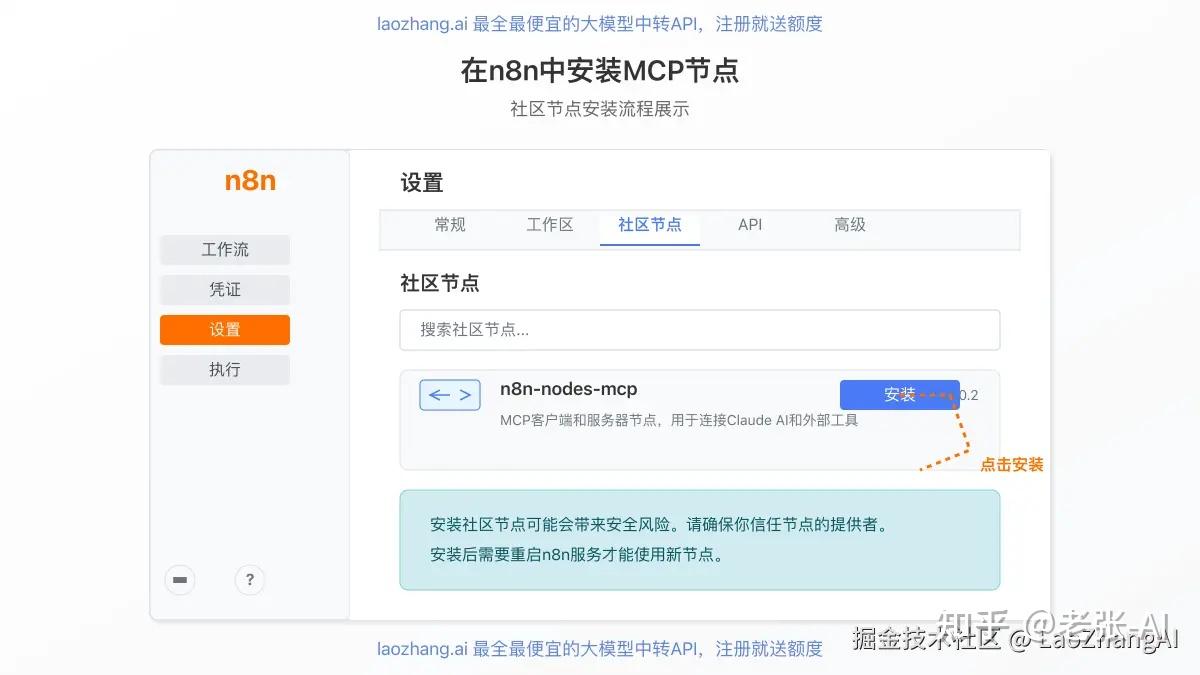Select 设置 in the sidebar

[224, 329]
